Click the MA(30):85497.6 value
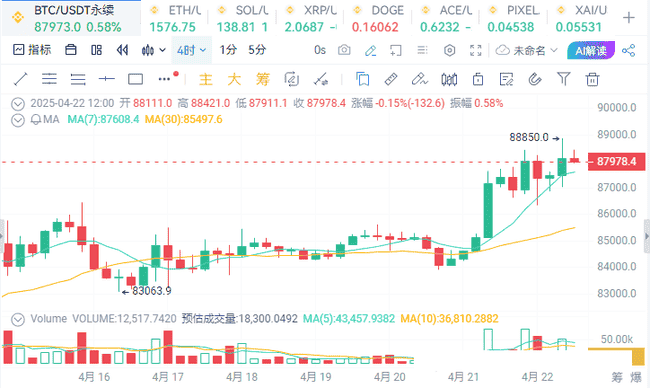 coord(184,120)
